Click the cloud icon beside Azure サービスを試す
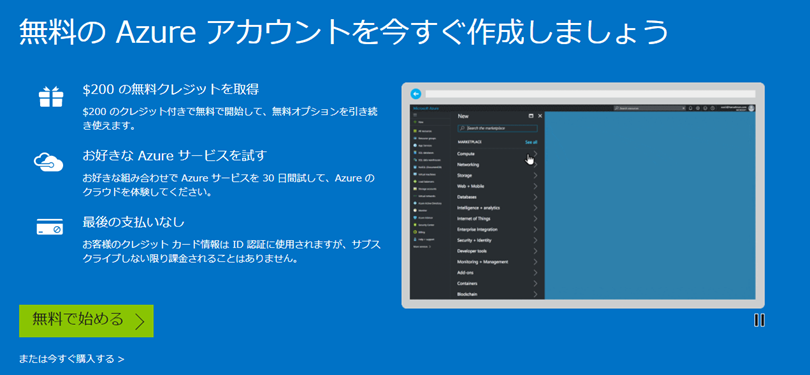This screenshot has height=375, width=810. coord(48,161)
